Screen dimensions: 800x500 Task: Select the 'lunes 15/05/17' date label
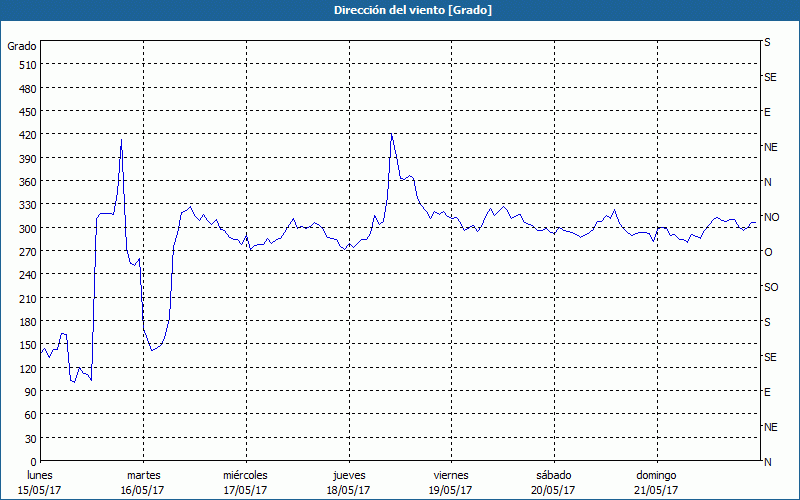pyautogui.click(x=41, y=482)
